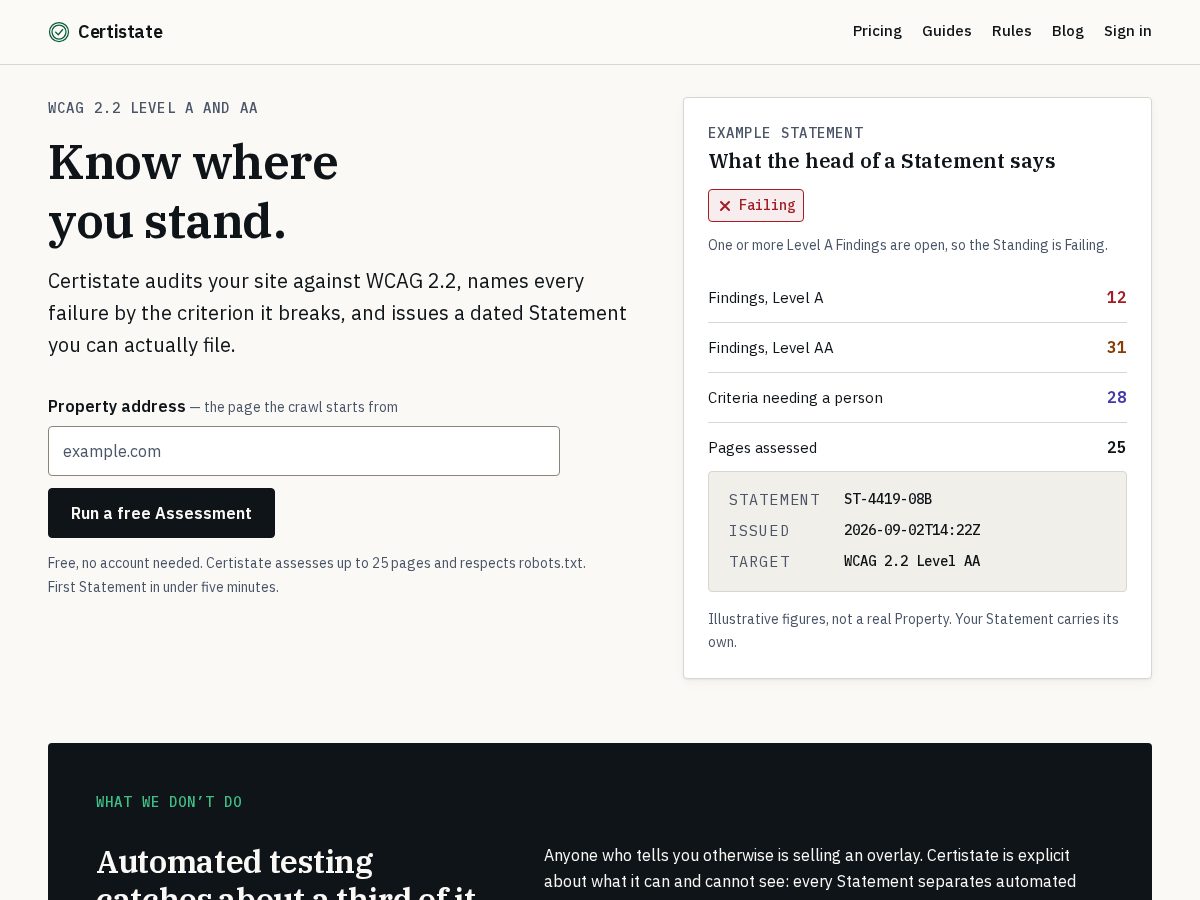Select the Free, no account needed note
The width and height of the screenshot is (1200, 900).
pos(317,575)
